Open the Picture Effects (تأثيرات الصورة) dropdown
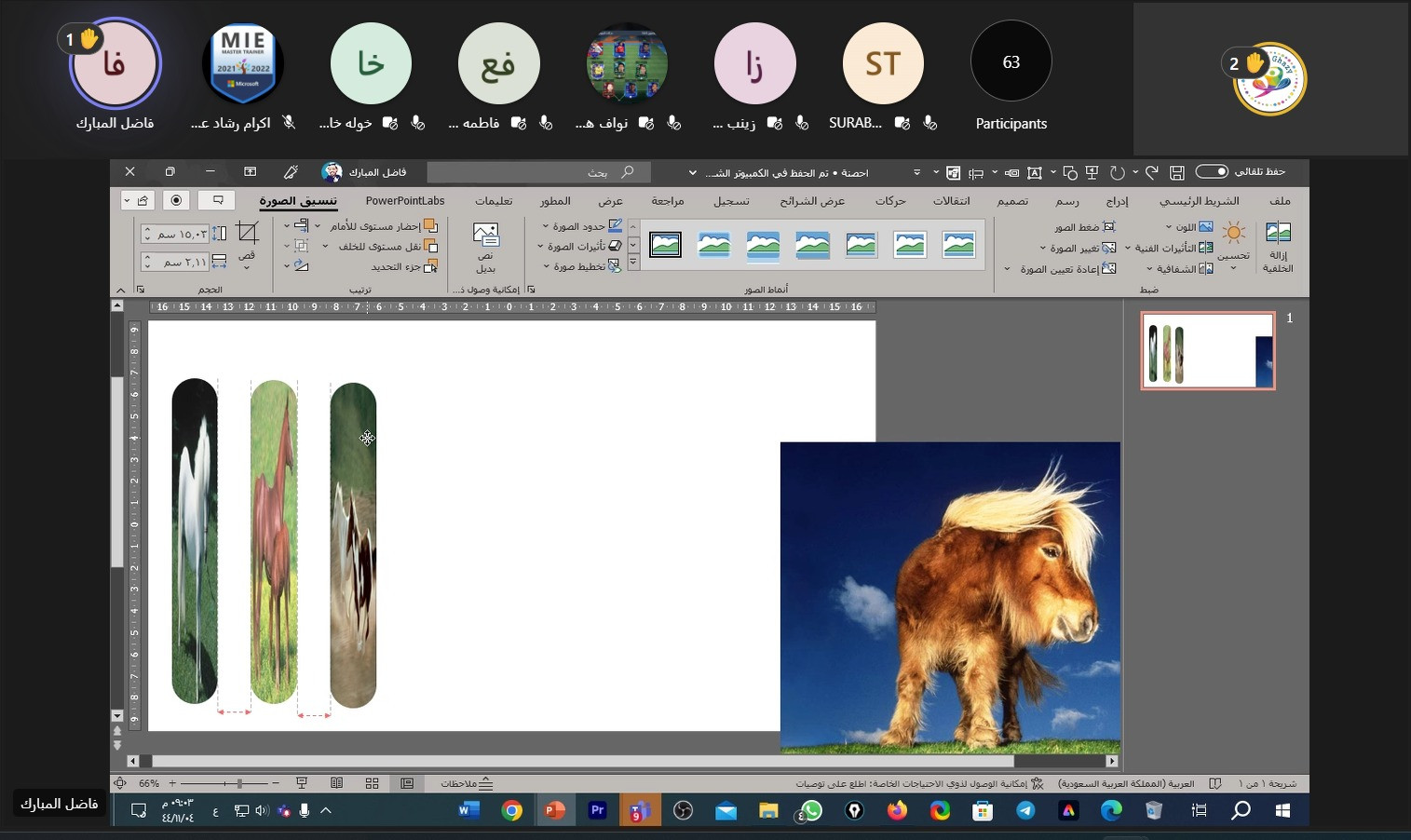Image resolution: width=1411 pixels, height=840 pixels. pos(579,246)
